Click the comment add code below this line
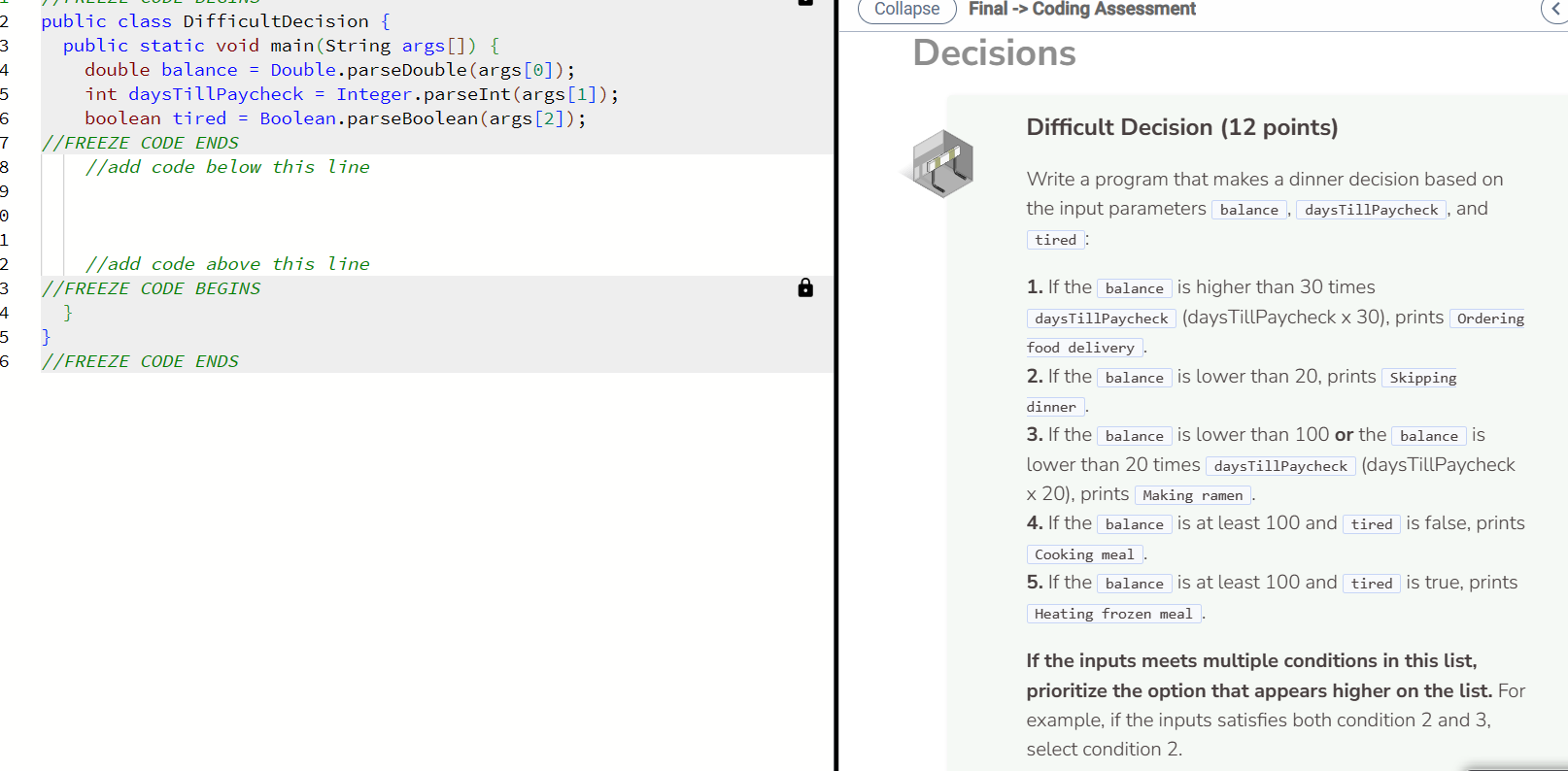The width and height of the screenshot is (1568, 771). [227, 166]
